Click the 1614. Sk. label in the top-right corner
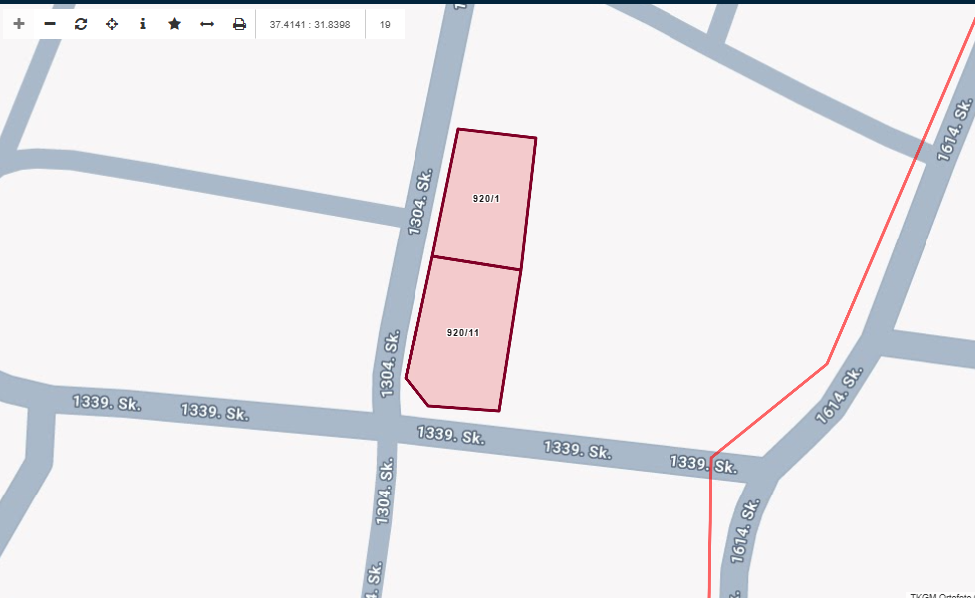 click(955, 130)
